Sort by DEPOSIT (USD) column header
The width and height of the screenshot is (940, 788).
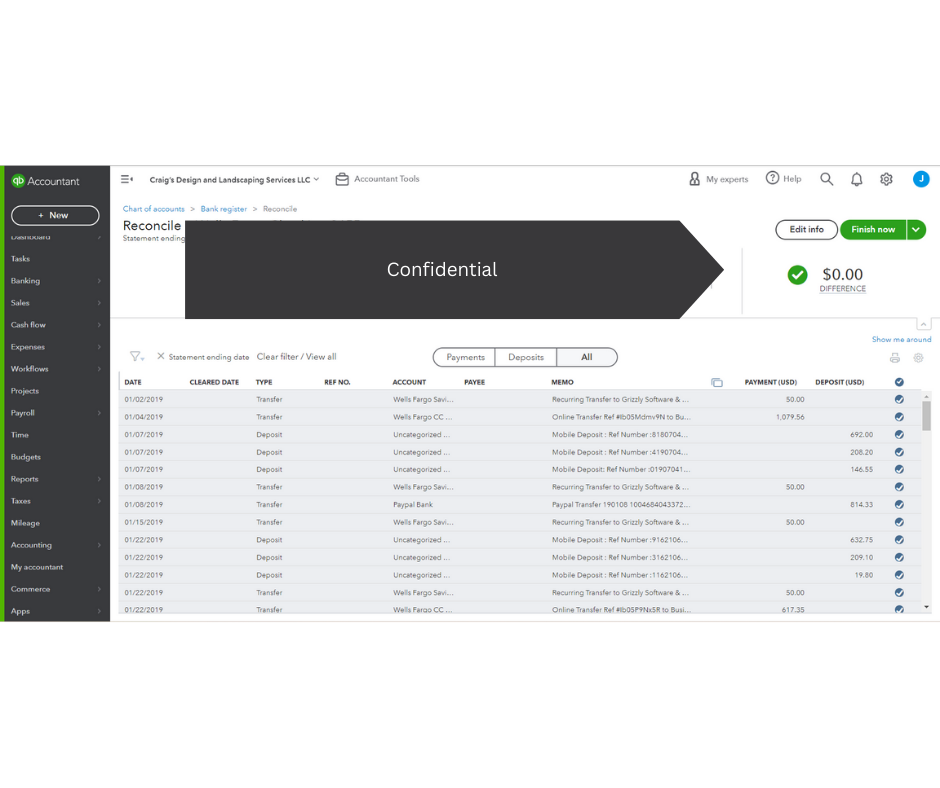click(839, 383)
